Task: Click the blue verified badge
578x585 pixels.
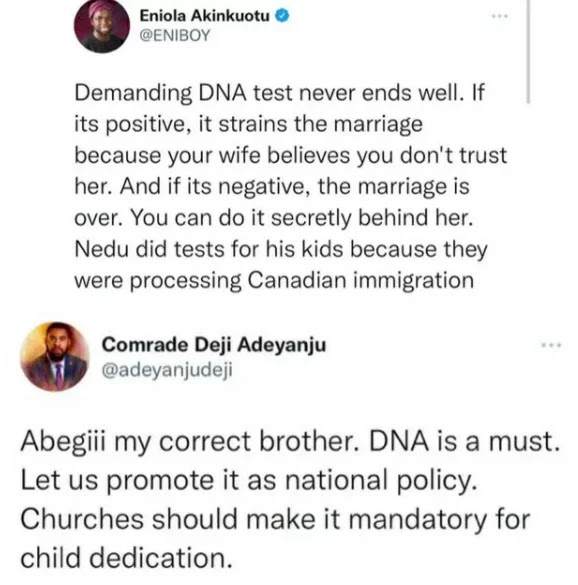Action: coord(282,16)
